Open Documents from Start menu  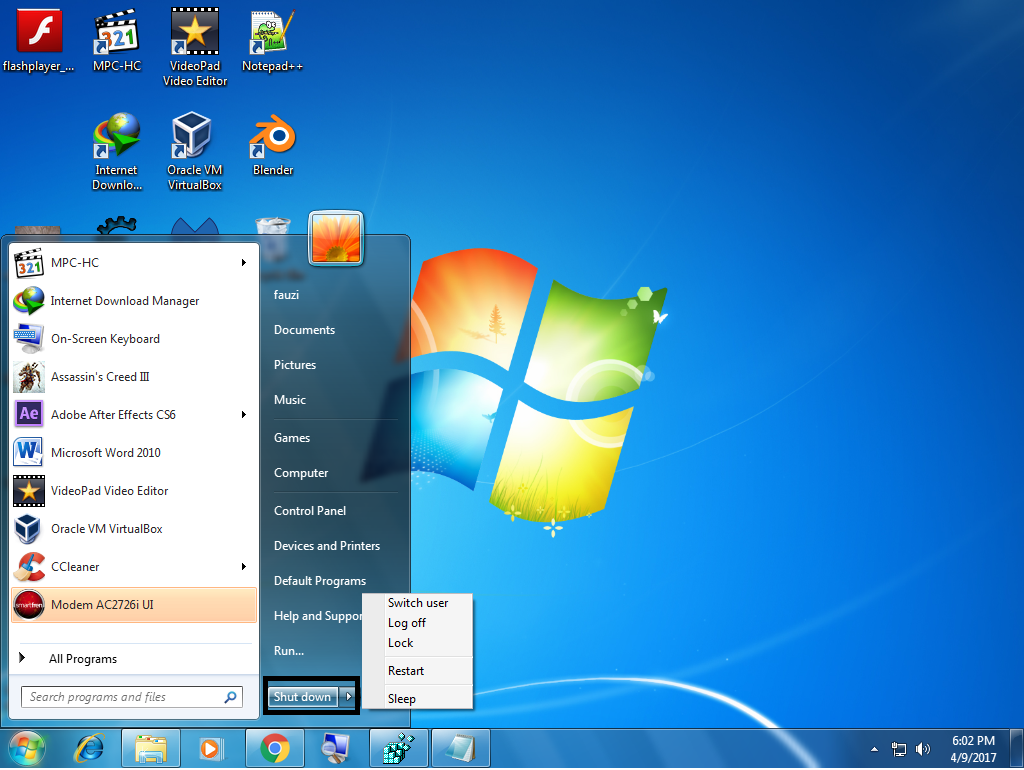[304, 330]
